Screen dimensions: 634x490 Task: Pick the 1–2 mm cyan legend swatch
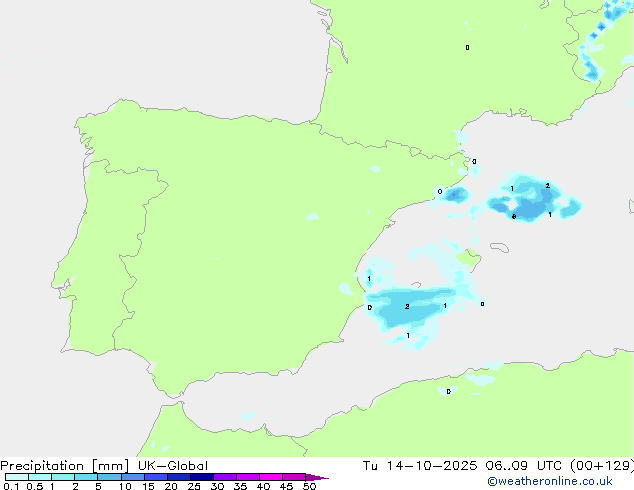63,477
